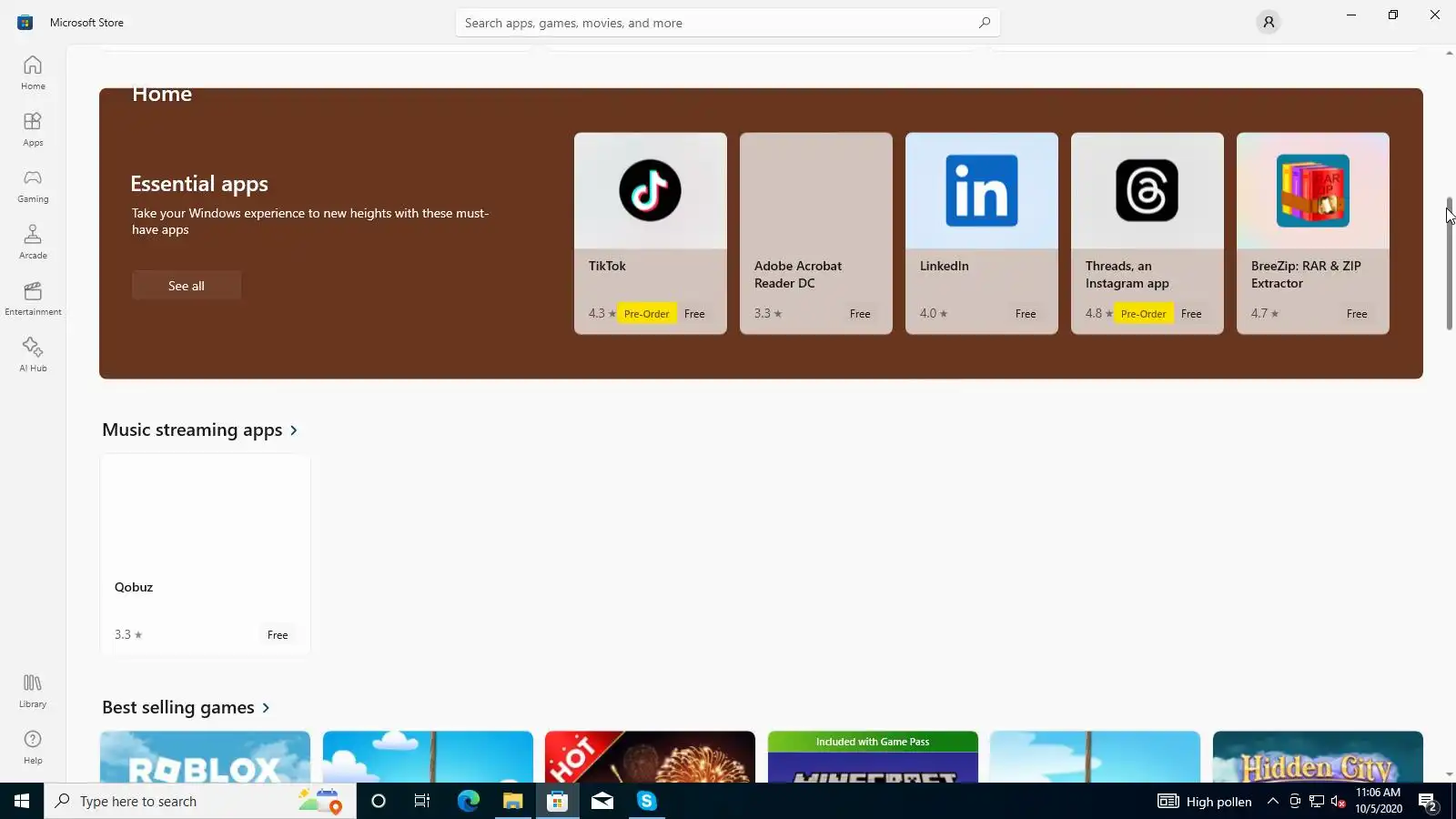Click the Qobuz 3.3 rating

coord(128,634)
